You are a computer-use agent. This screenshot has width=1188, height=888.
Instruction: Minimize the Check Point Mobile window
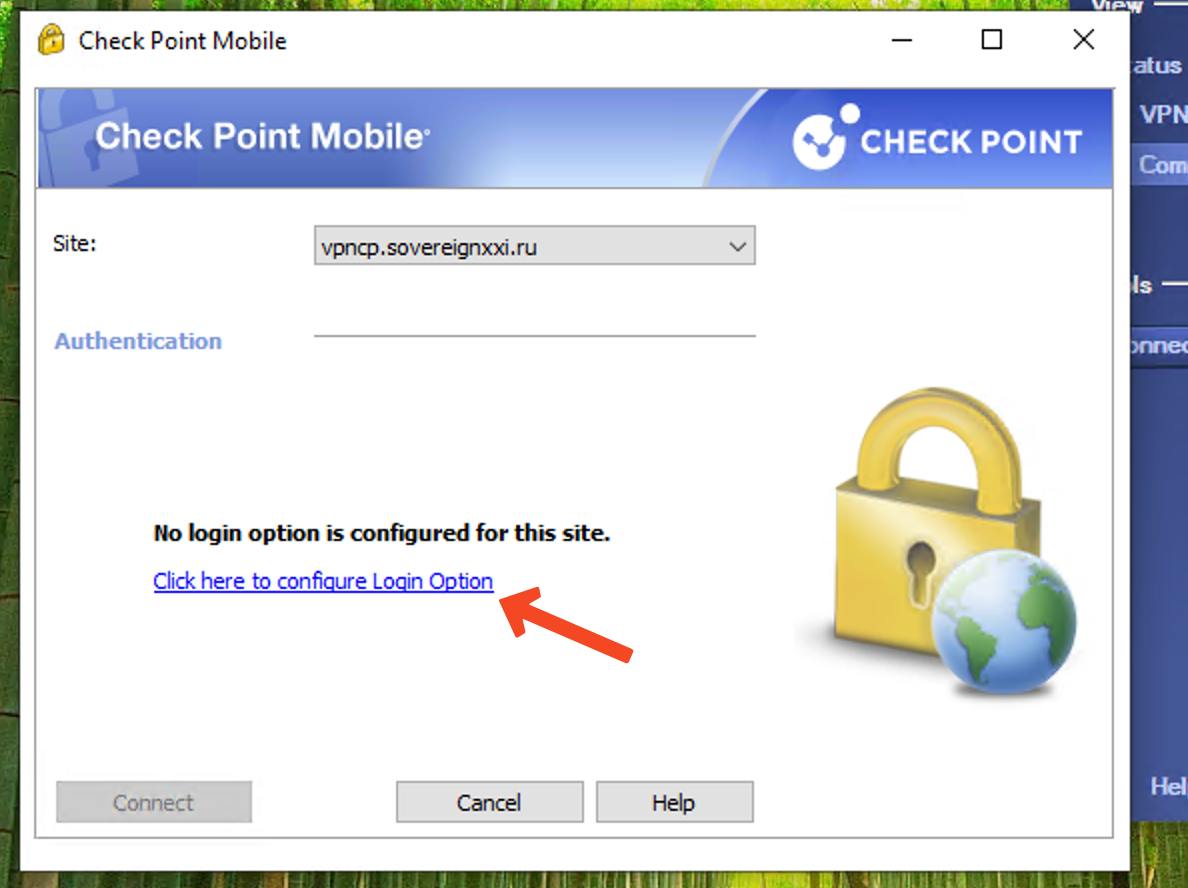tap(902, 39)
